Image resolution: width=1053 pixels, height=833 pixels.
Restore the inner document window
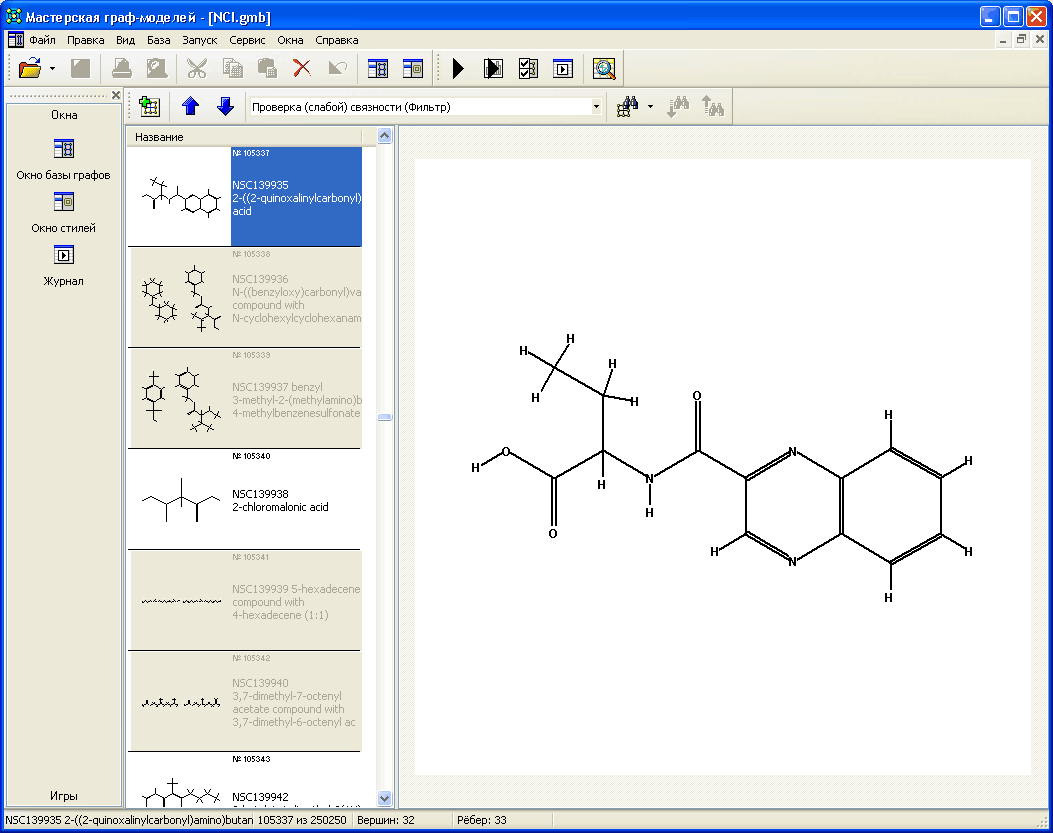1021,40
